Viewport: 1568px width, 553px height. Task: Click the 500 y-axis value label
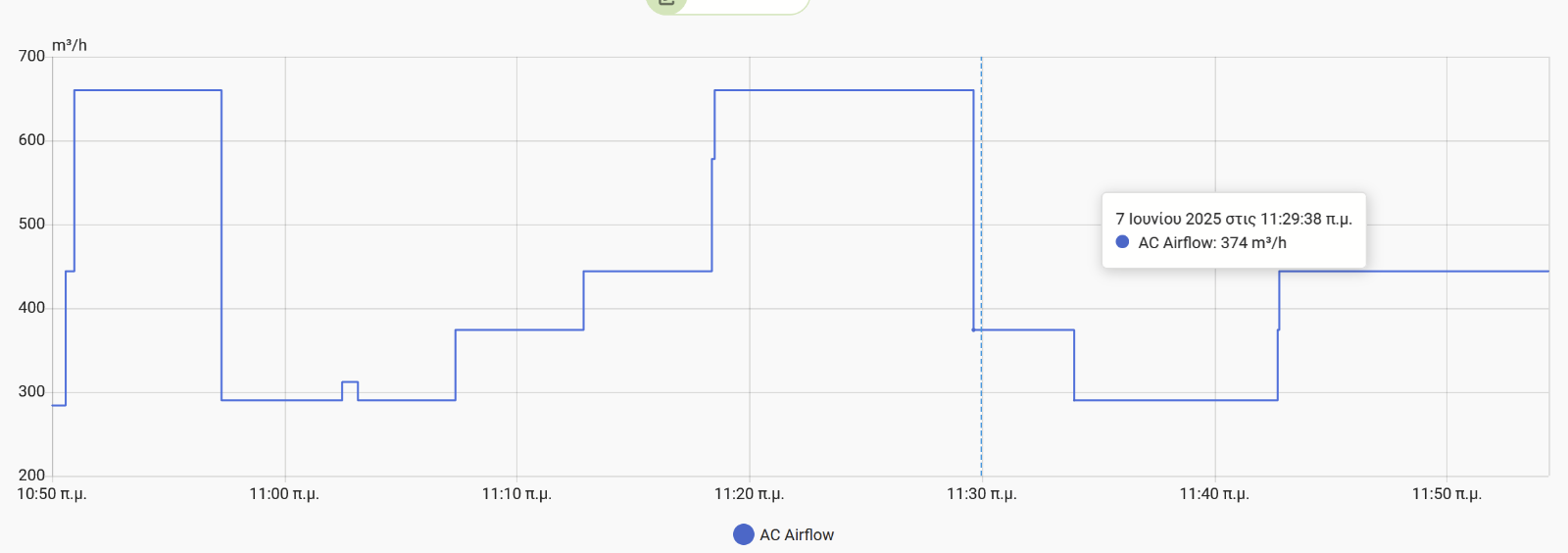point(31,224)
